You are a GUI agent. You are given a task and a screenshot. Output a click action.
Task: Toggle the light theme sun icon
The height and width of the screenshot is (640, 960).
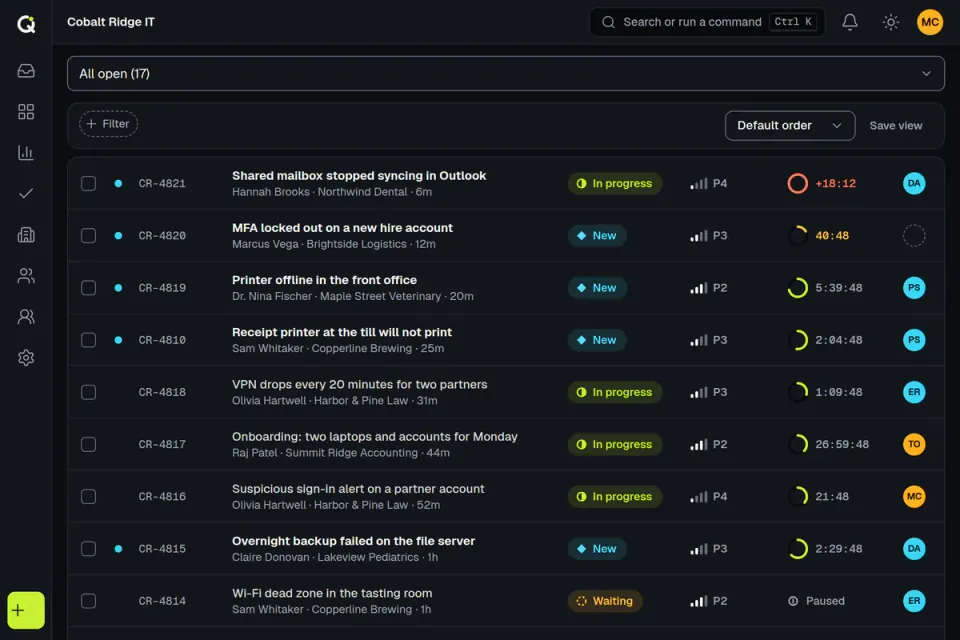(891, 22)
